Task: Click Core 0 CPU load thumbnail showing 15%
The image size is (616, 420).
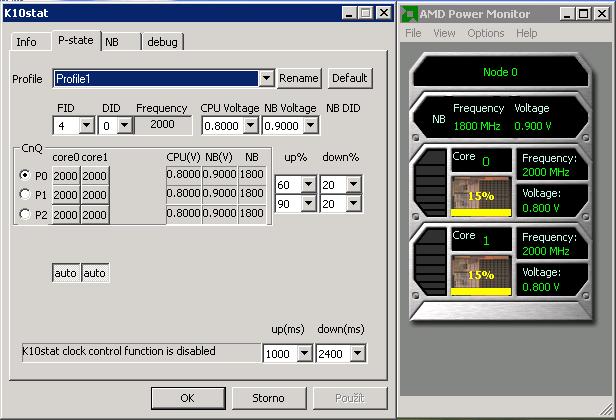Action: tap(481, 196)
